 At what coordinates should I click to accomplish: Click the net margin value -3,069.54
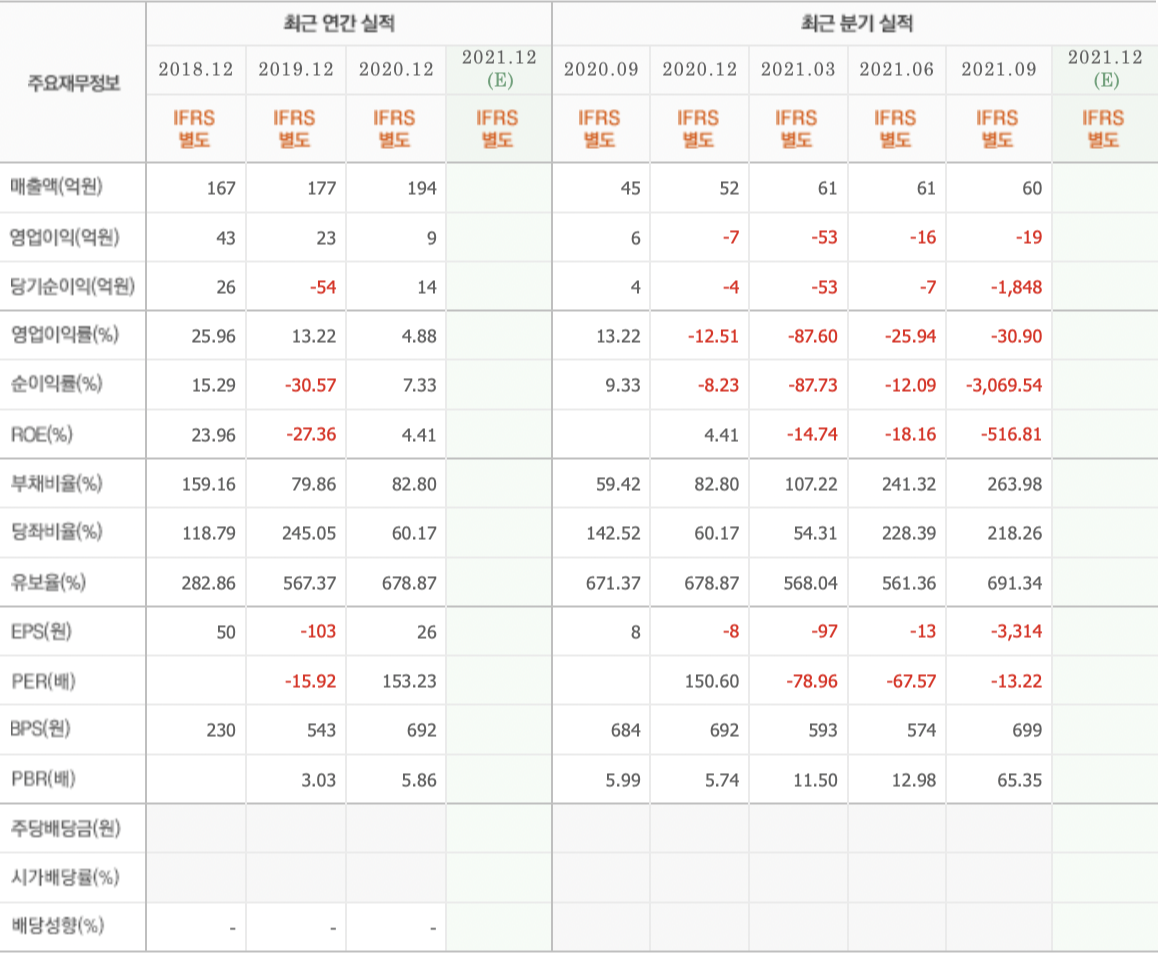tap(1004, 385)
